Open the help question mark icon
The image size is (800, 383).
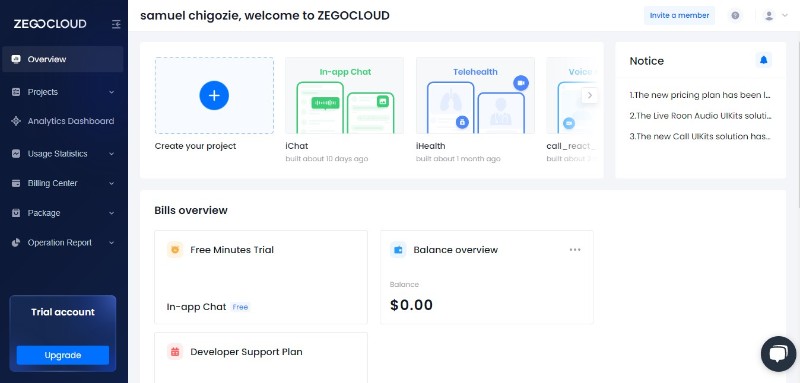click(x=735, y=16)
